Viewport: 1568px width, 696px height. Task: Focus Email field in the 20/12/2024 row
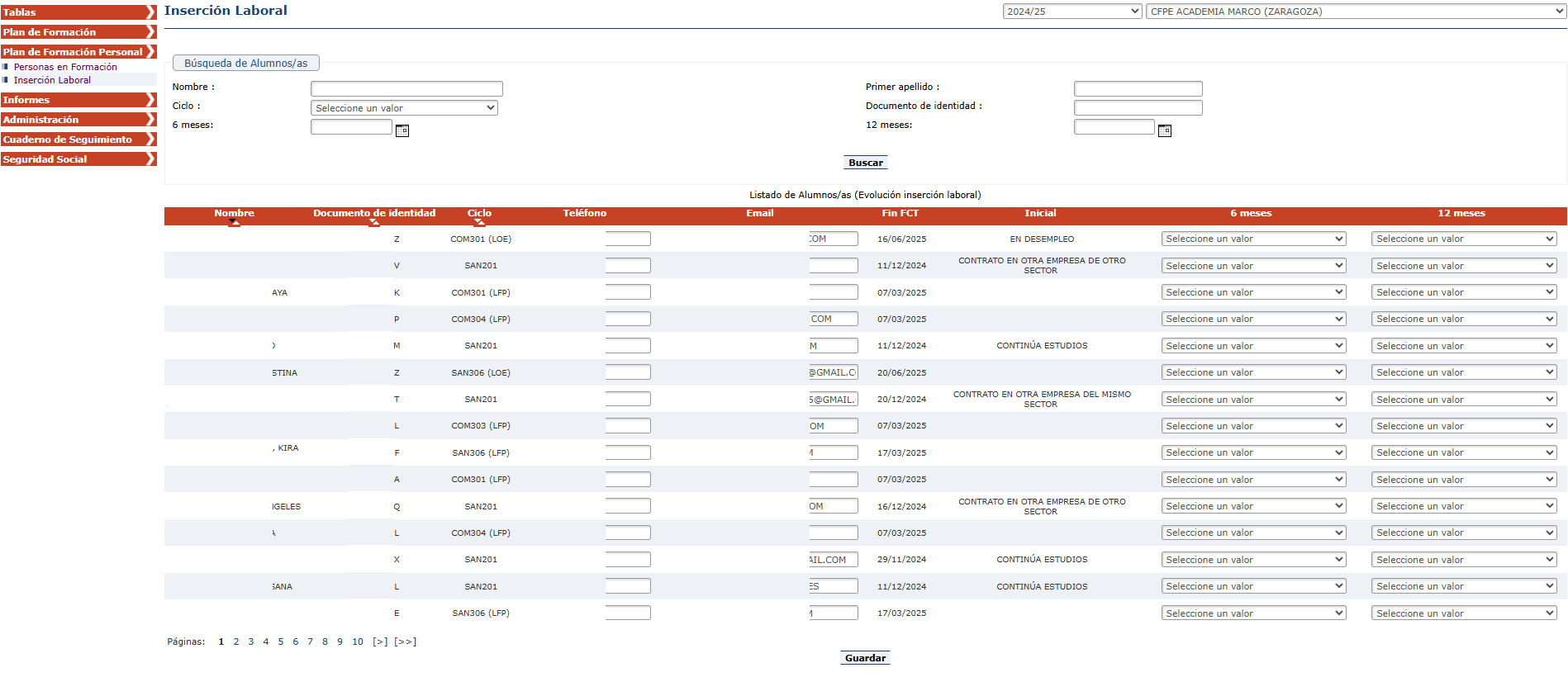click(834, 400)
